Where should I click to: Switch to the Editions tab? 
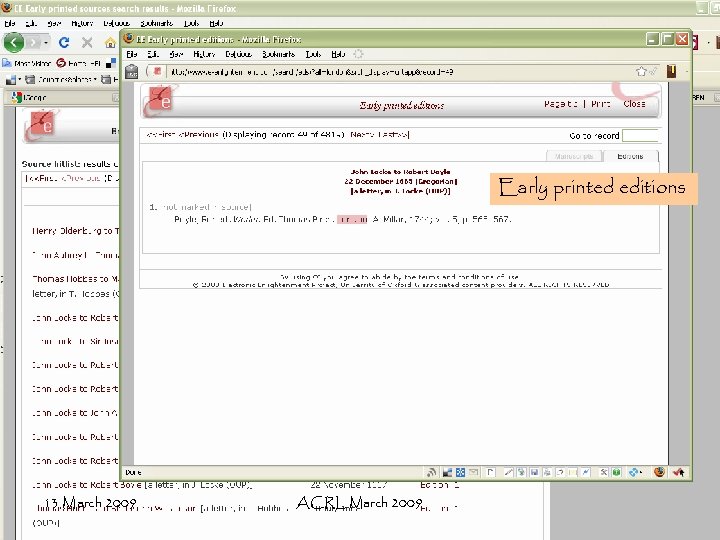(x=630, y=156)
